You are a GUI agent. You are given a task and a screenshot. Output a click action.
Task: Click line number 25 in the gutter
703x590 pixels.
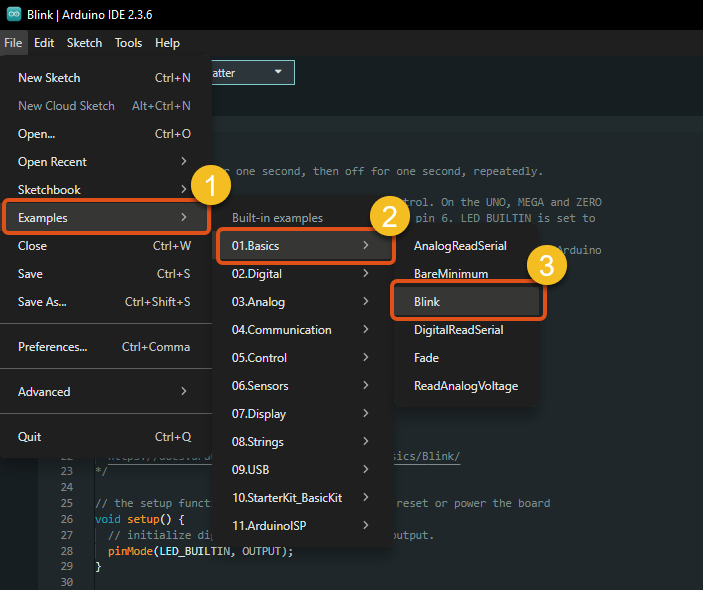coord(67,503)
